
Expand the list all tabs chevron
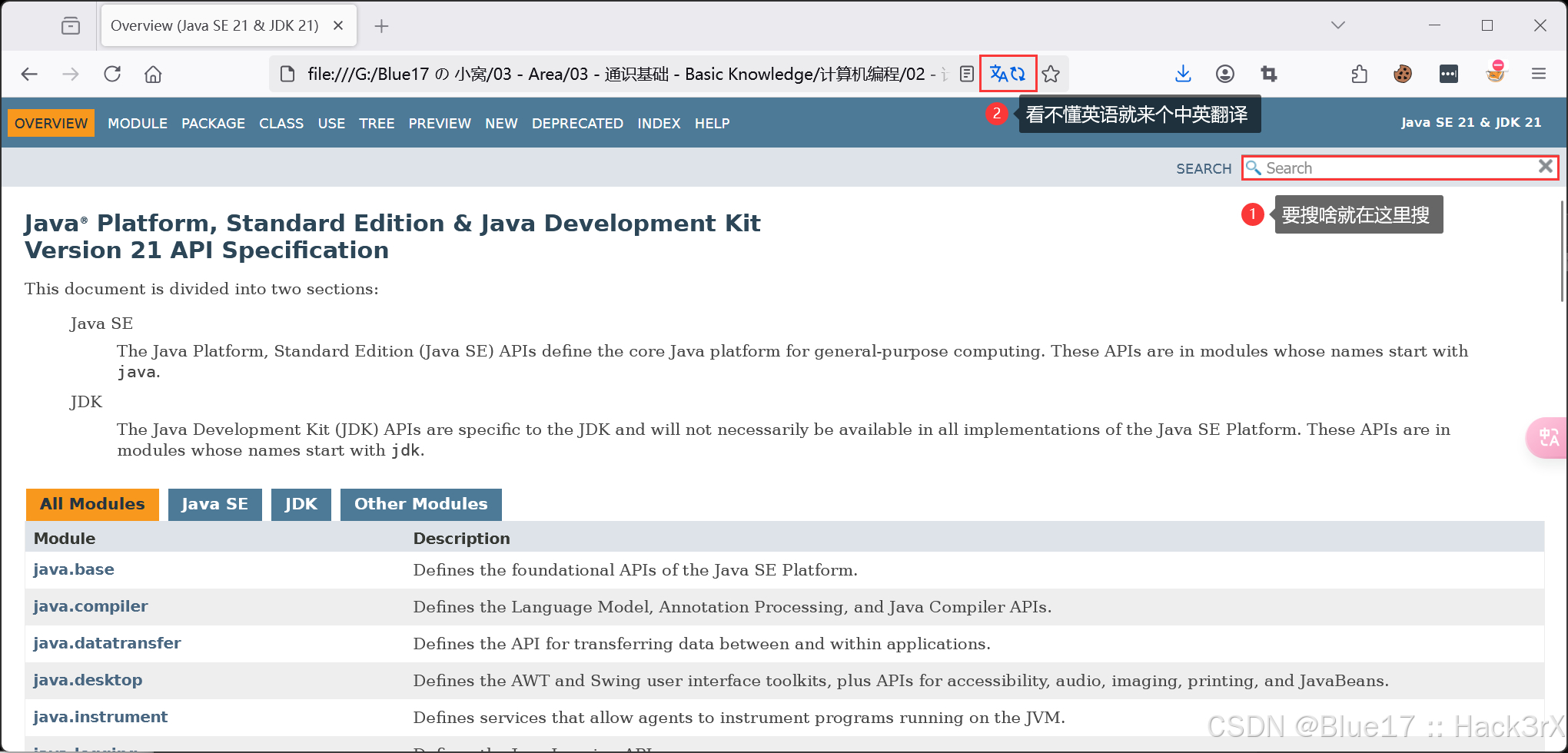(1338, 25)
